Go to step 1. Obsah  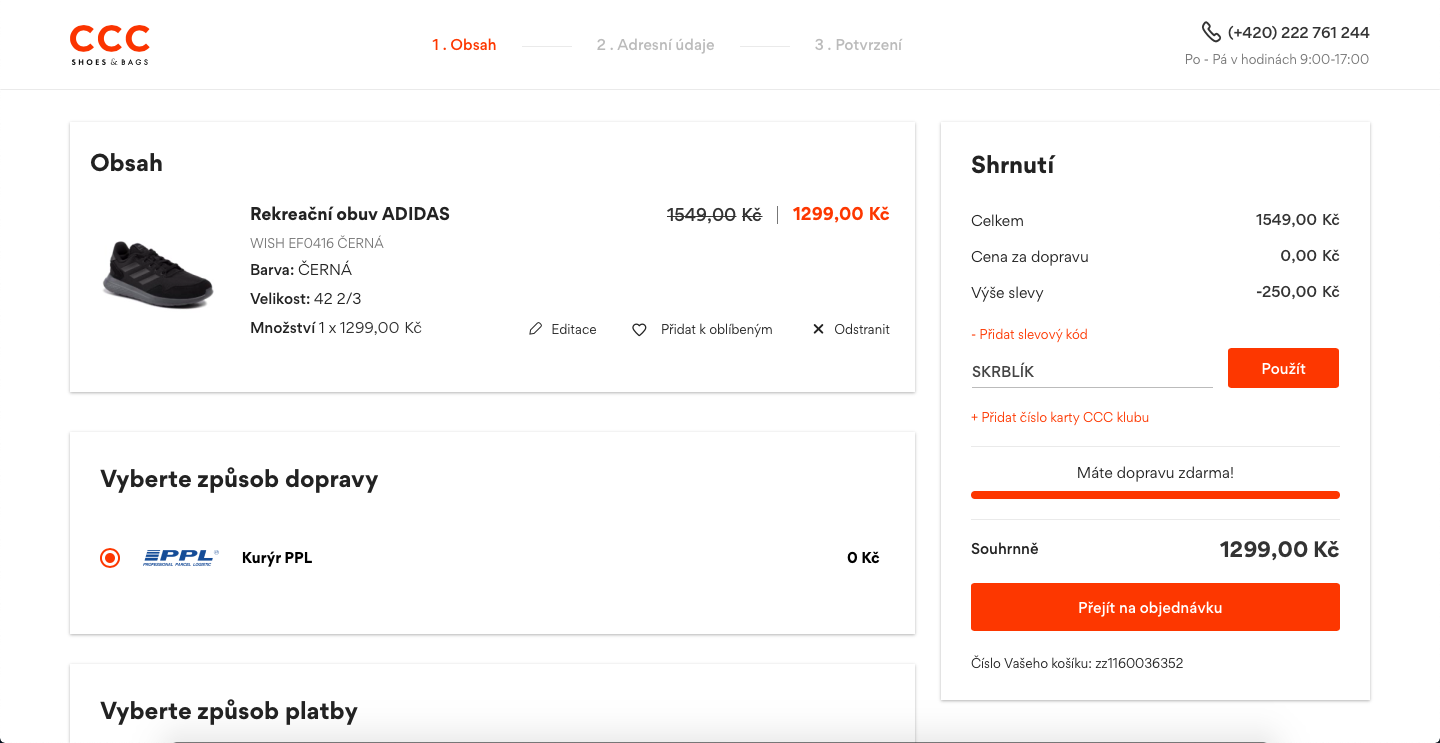464,45
